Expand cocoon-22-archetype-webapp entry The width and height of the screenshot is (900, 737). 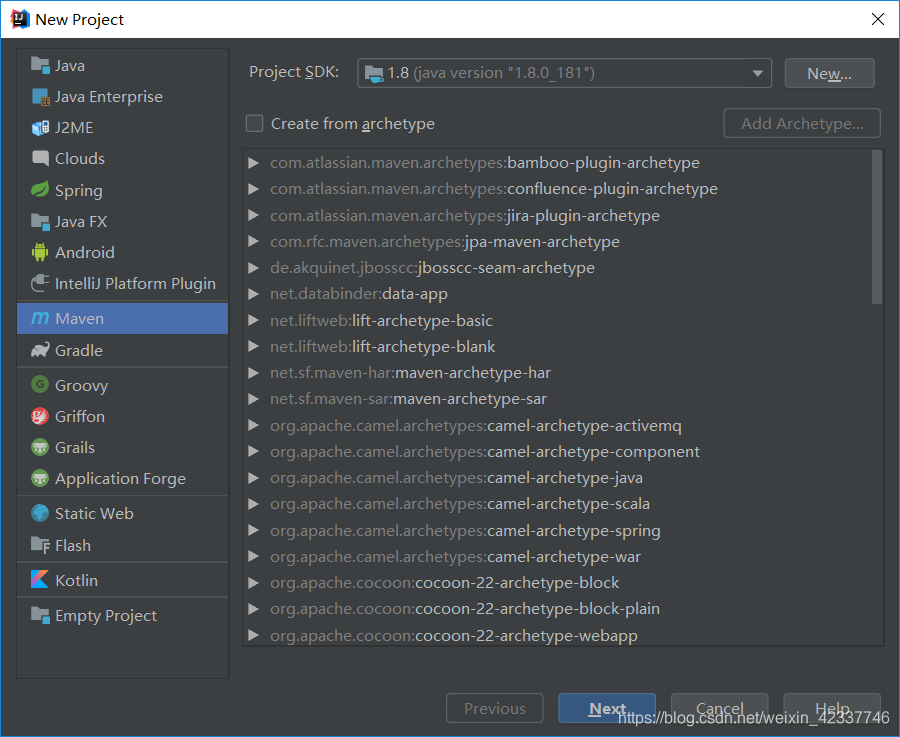click(253, 635)
